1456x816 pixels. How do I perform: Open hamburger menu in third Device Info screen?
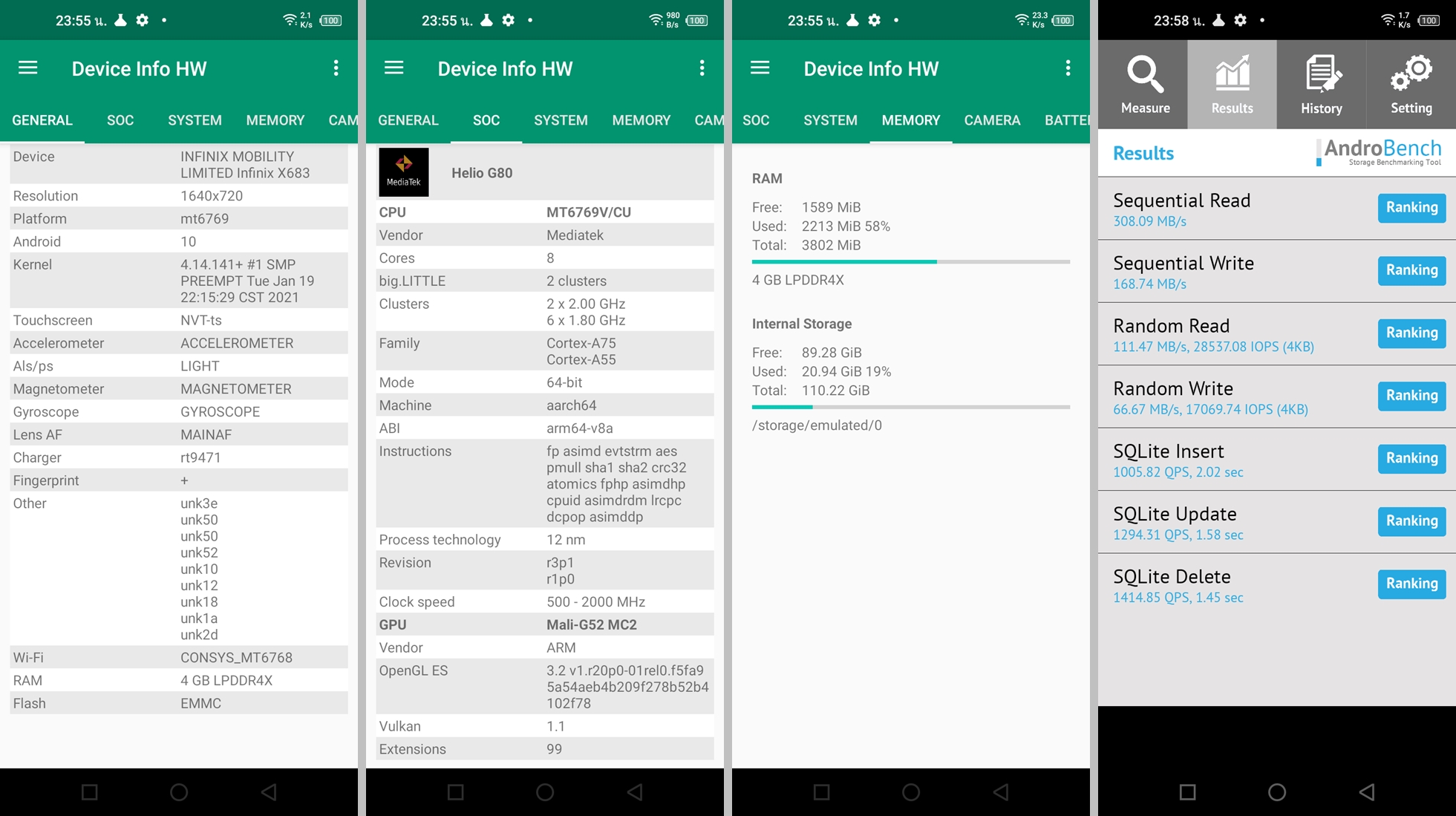tap(760, 68)
